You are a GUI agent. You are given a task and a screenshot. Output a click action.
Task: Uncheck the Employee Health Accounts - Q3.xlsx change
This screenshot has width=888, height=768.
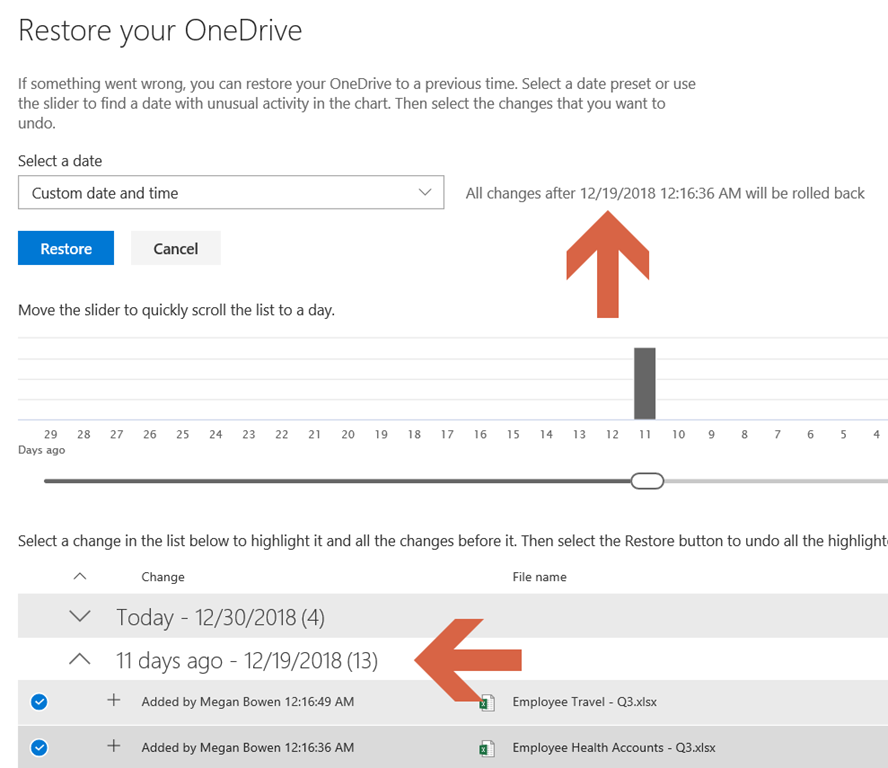[x=39, y=748]
